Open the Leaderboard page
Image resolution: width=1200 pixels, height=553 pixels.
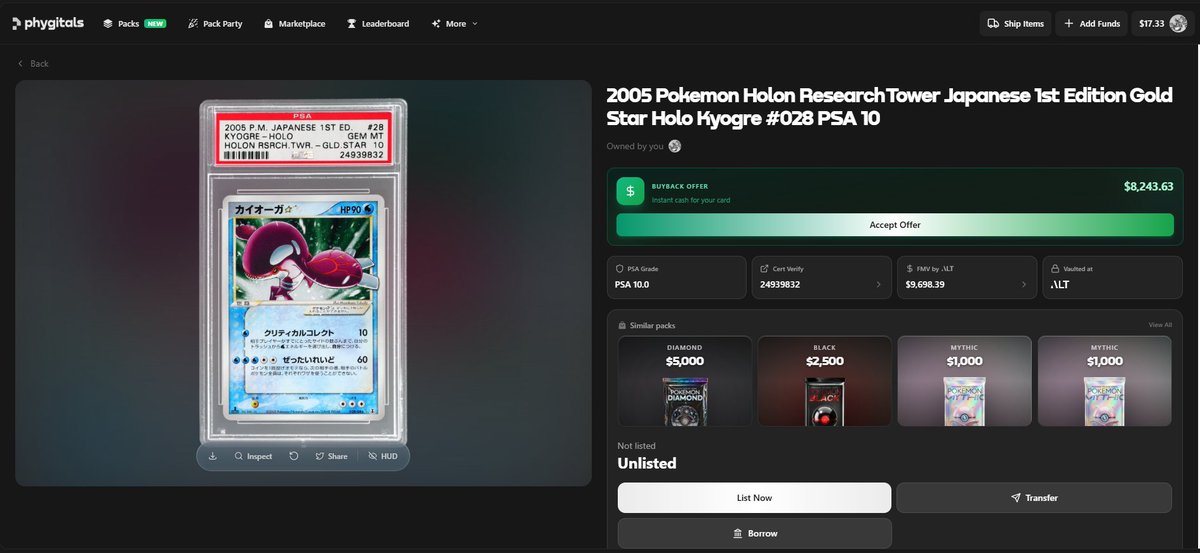coord(377,23)
